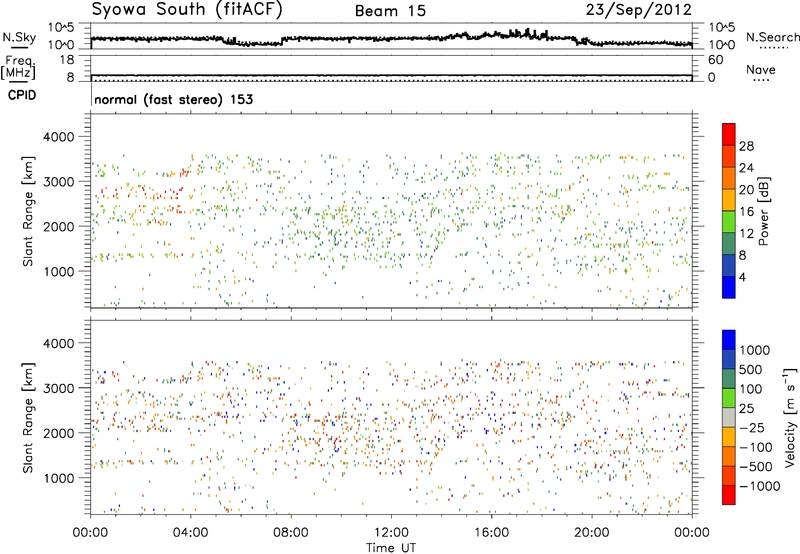Click the 'Time UT' axis title
The height and width of the screenshot is (554, 800).
coord(391,548)
